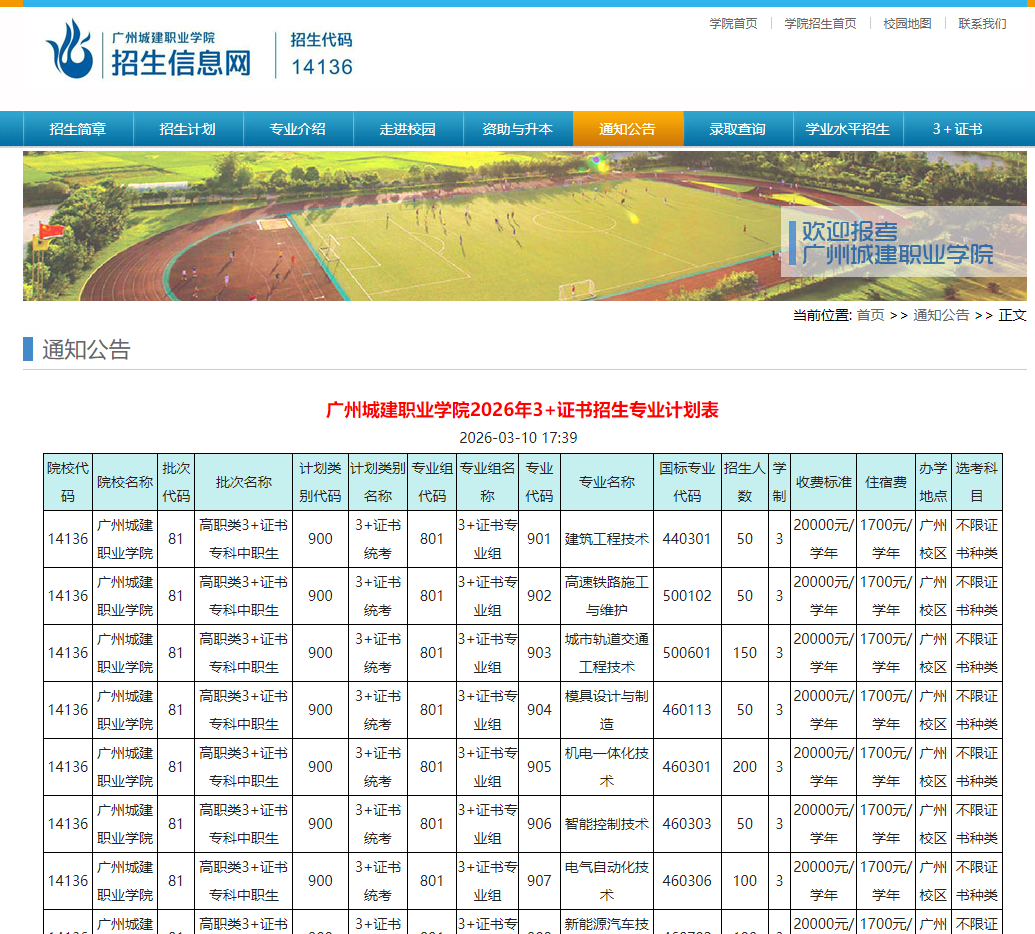The height and width of the screenshot is (934, 1035).
Task: Click 首页 in the breadcrumb trail
Action: (872, 314)
